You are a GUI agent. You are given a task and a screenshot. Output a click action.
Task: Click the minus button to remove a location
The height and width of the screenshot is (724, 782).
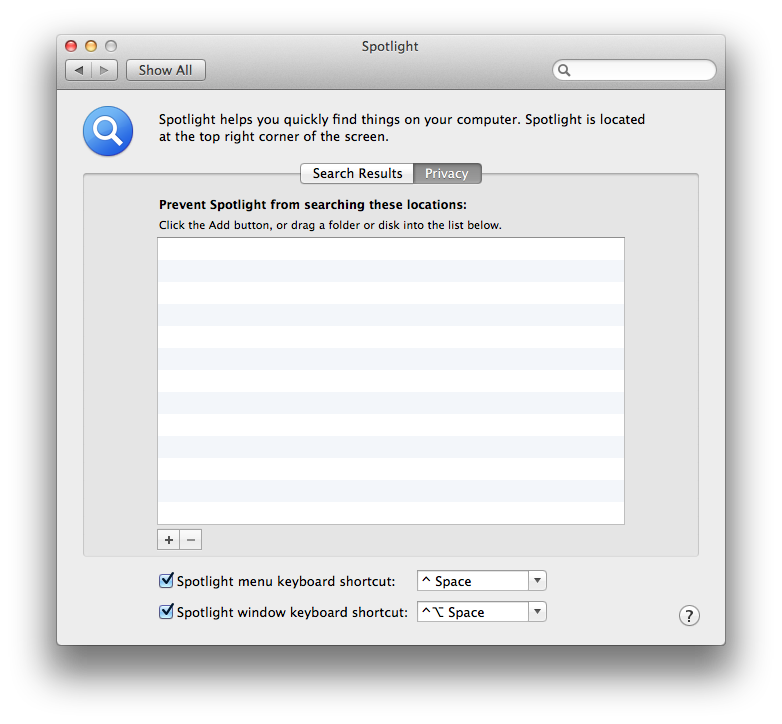coord(191,540)
